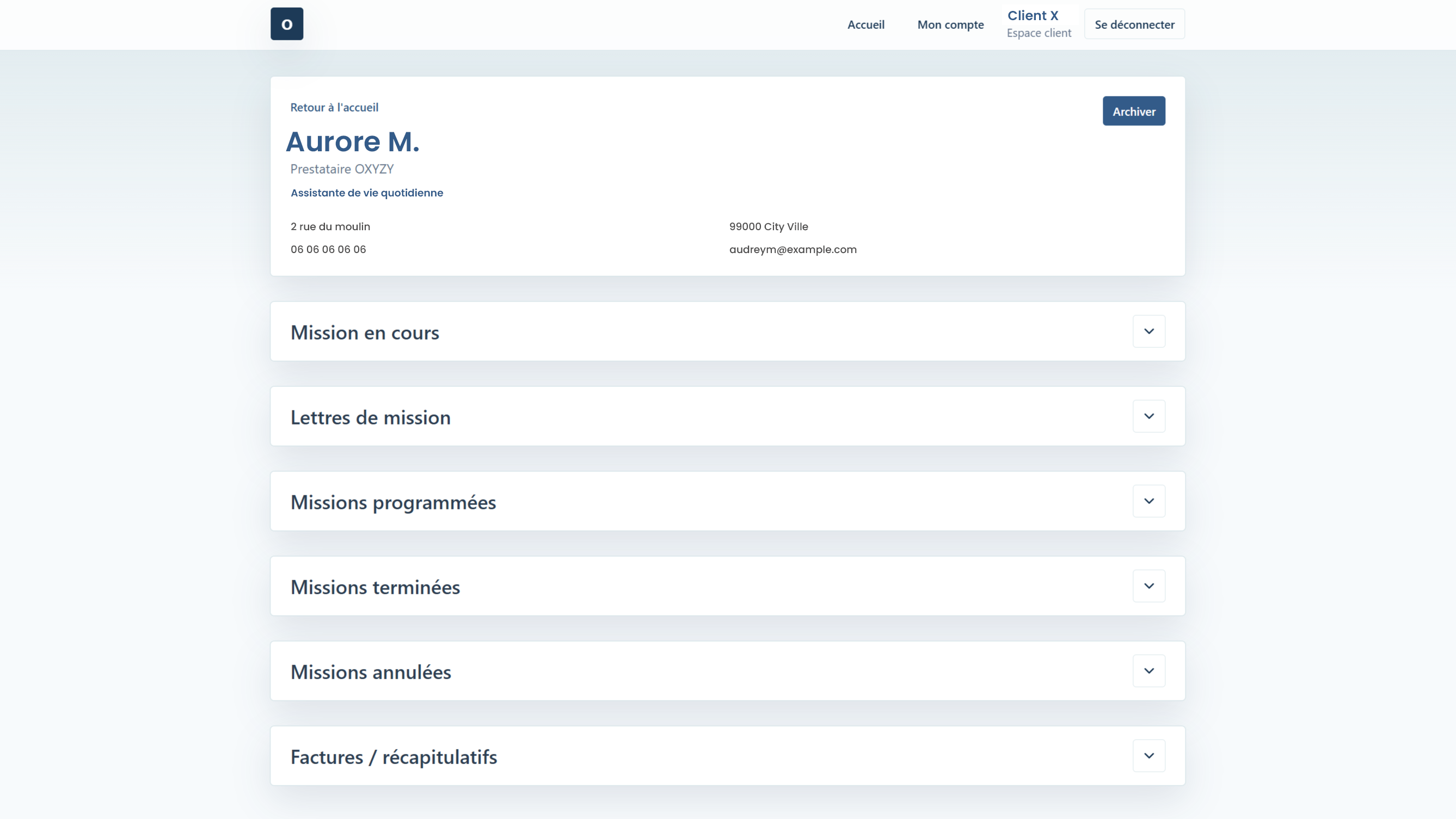Viewport: 1456px width, 819px height.
Task: Follow the Retour à l'accueil link
Action: (334, 107)
